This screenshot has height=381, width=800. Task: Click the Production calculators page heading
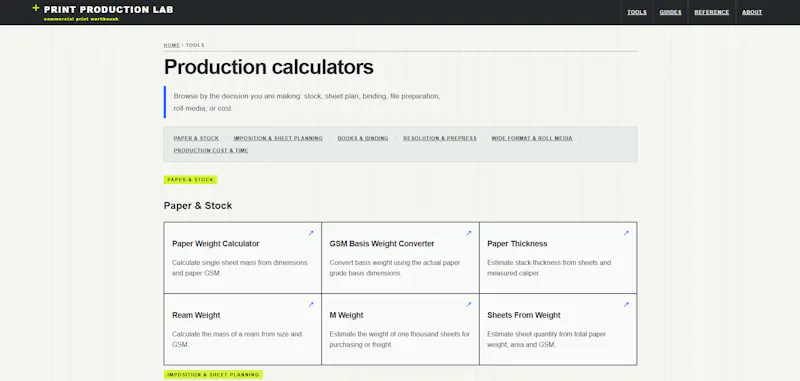[268, 67]
